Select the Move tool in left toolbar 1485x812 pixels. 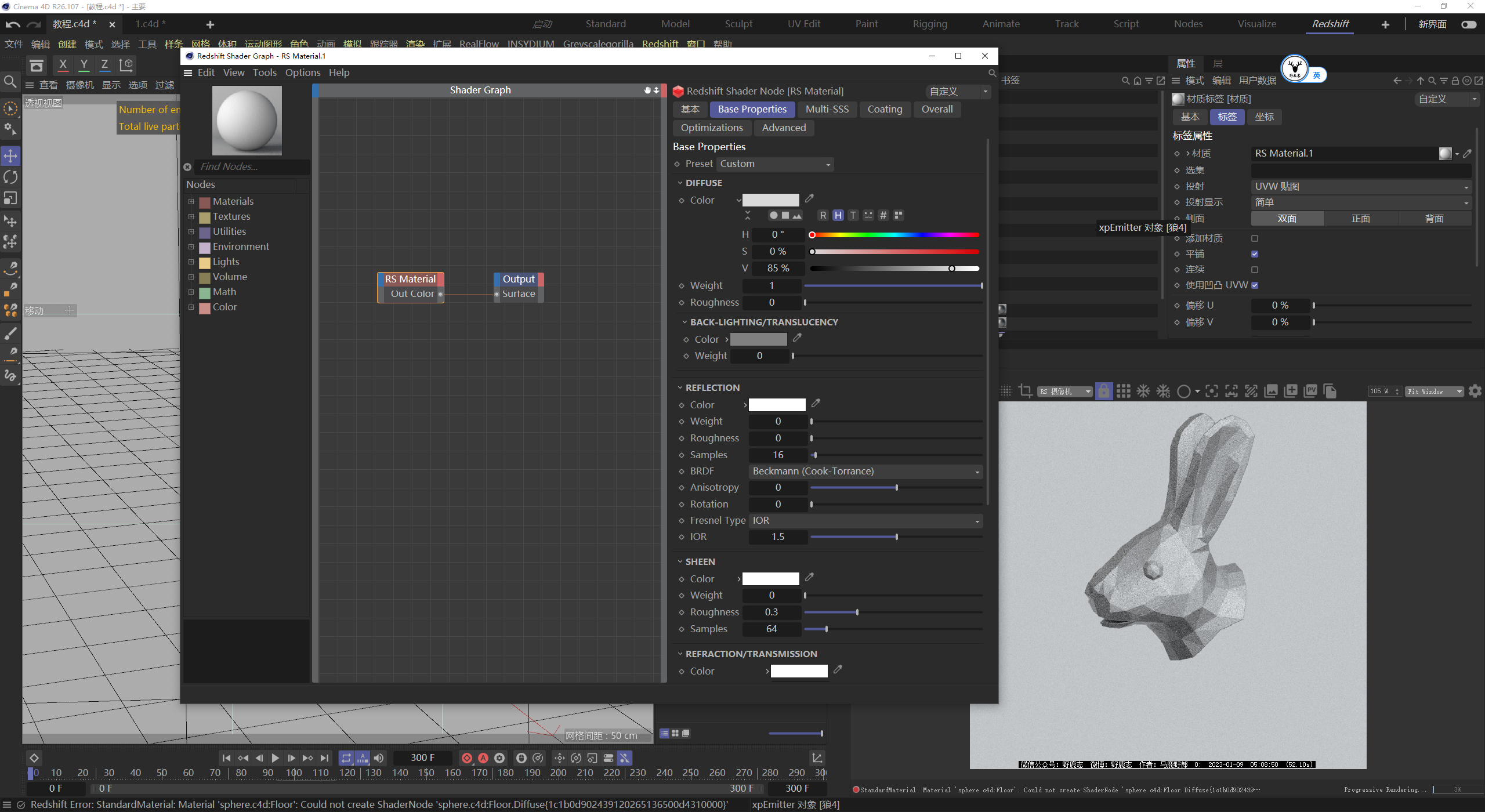coord(10,155)
